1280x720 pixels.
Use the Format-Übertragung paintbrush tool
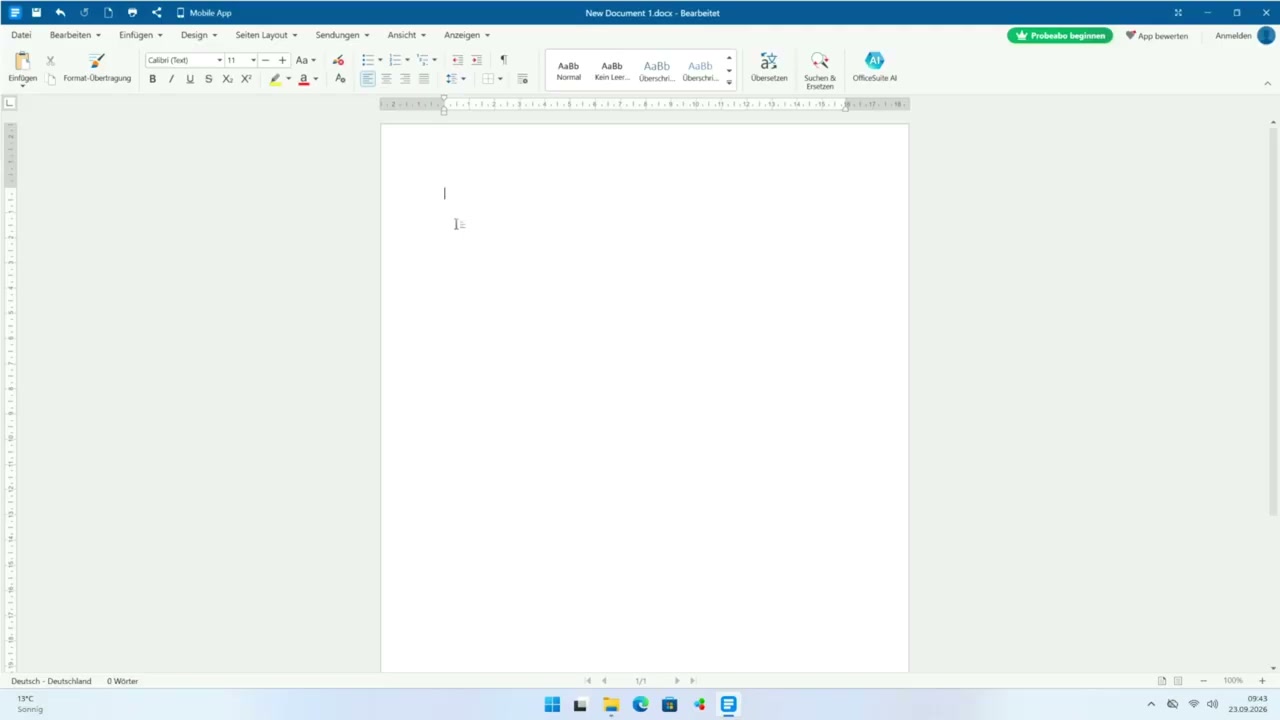(97, 68)
